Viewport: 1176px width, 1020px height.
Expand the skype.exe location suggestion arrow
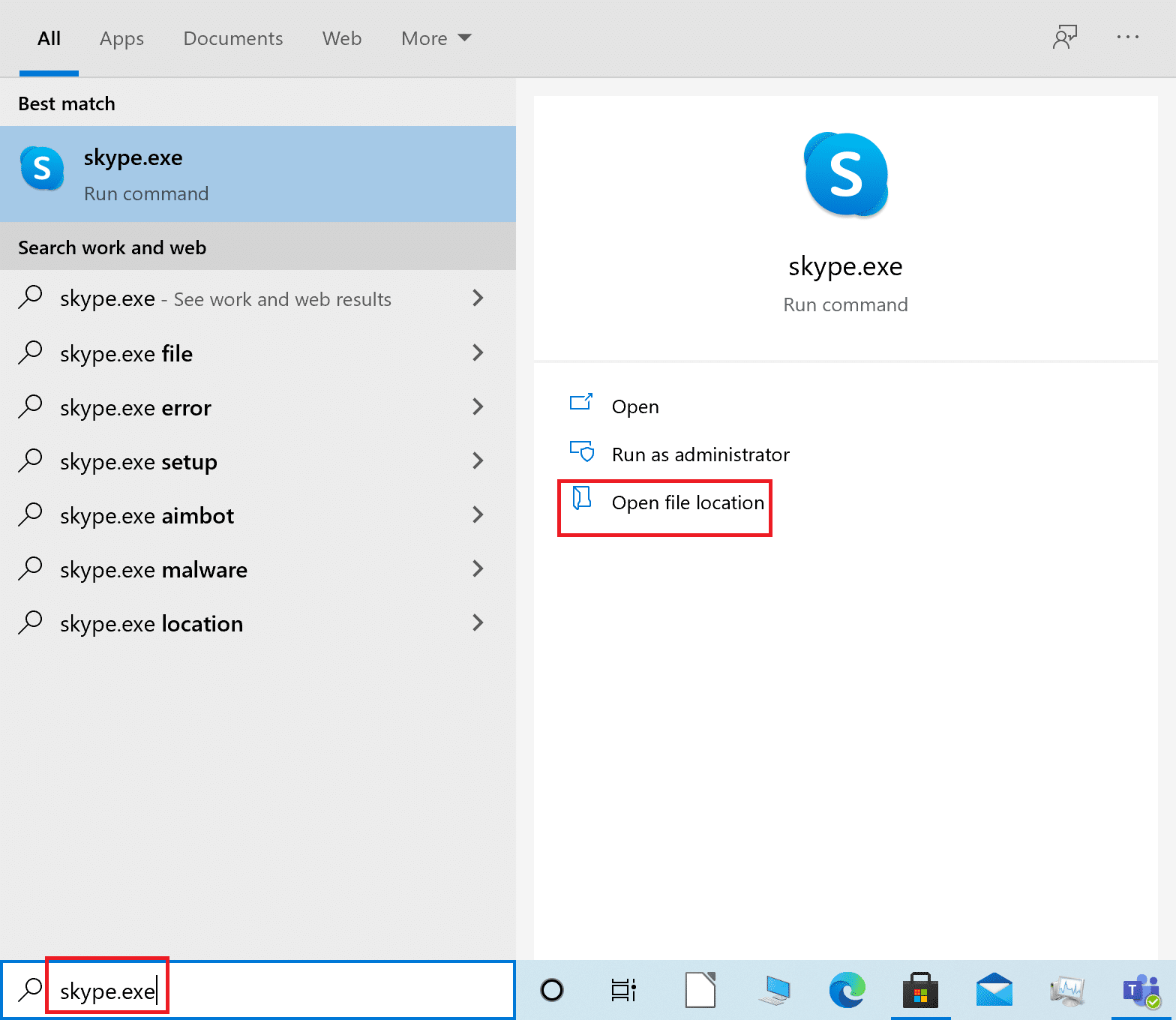click(x=478, y=623)
